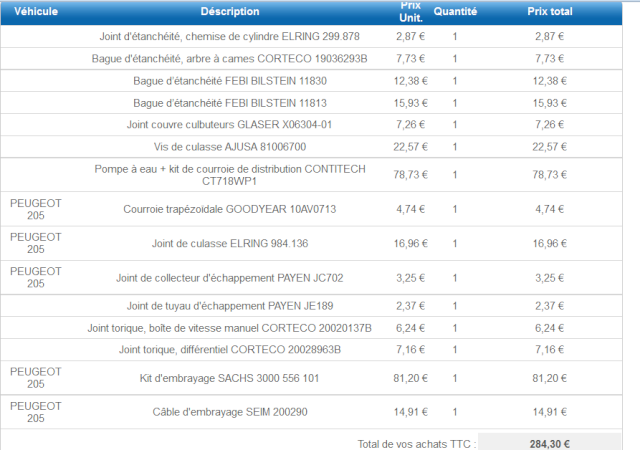
Task: Select Joint torique différentiel CORTECO 20028963B
Action: click(x=230, y=350)
